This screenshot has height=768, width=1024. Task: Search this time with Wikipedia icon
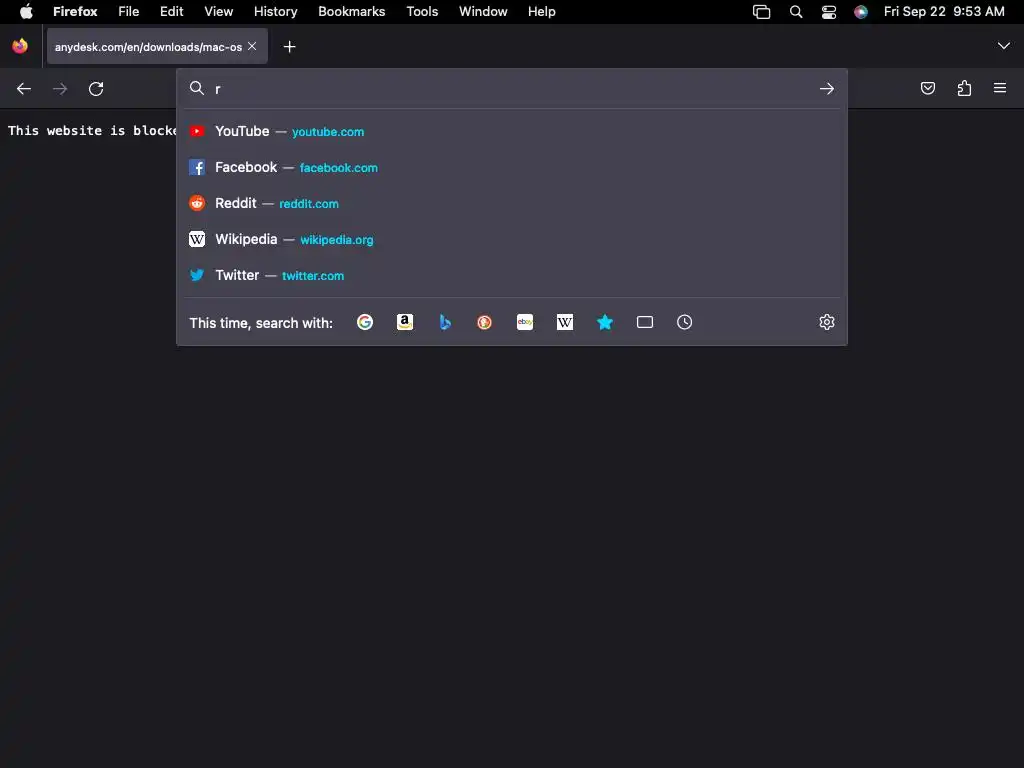565,322
